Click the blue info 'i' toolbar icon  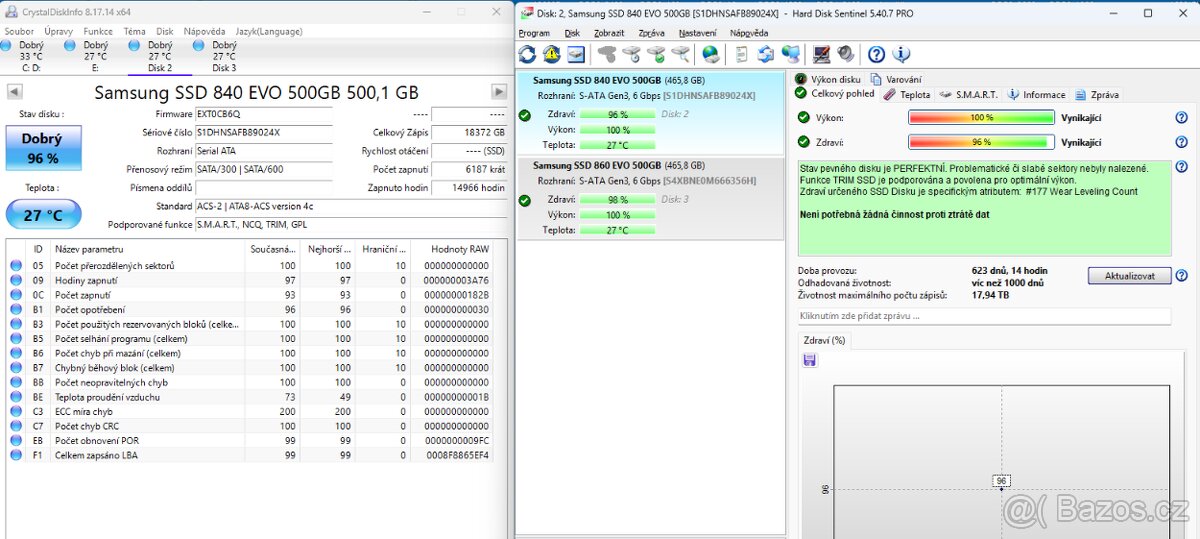pos(901,54)
